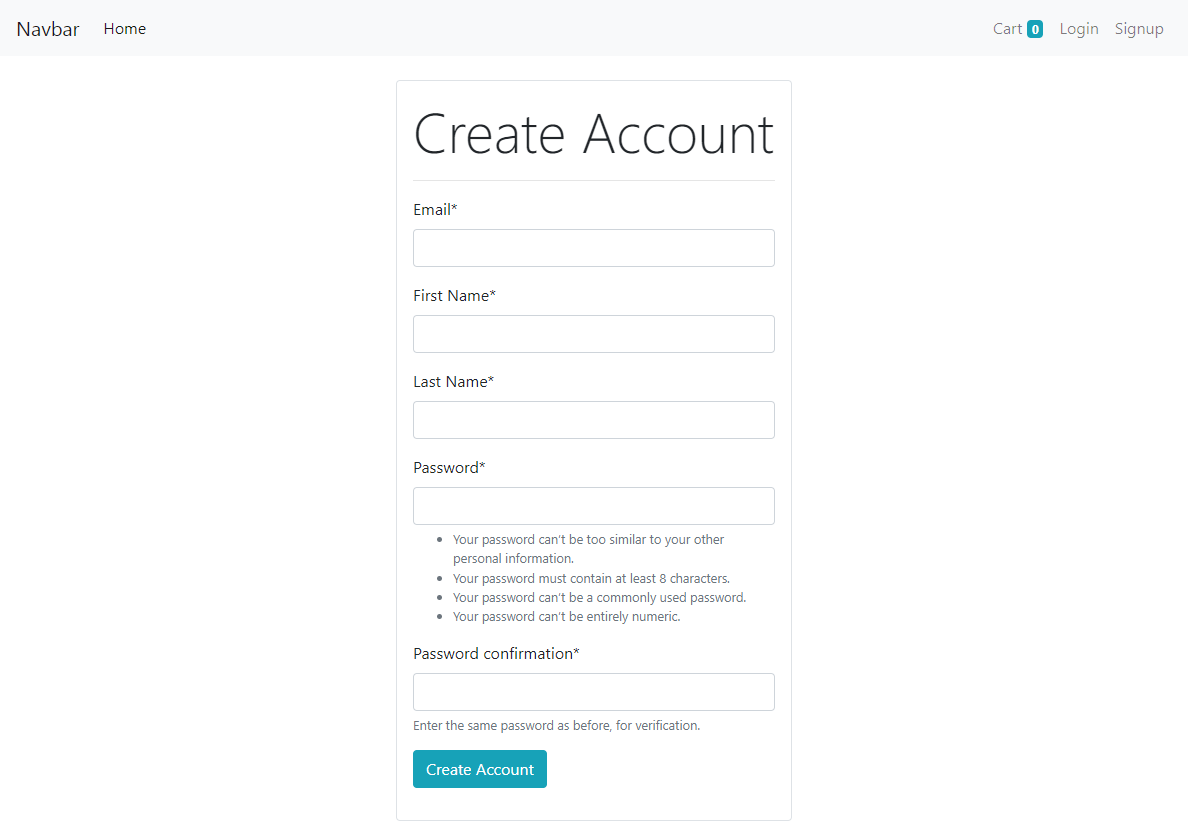Click the Password confirmation label

(x=494, y=653)
